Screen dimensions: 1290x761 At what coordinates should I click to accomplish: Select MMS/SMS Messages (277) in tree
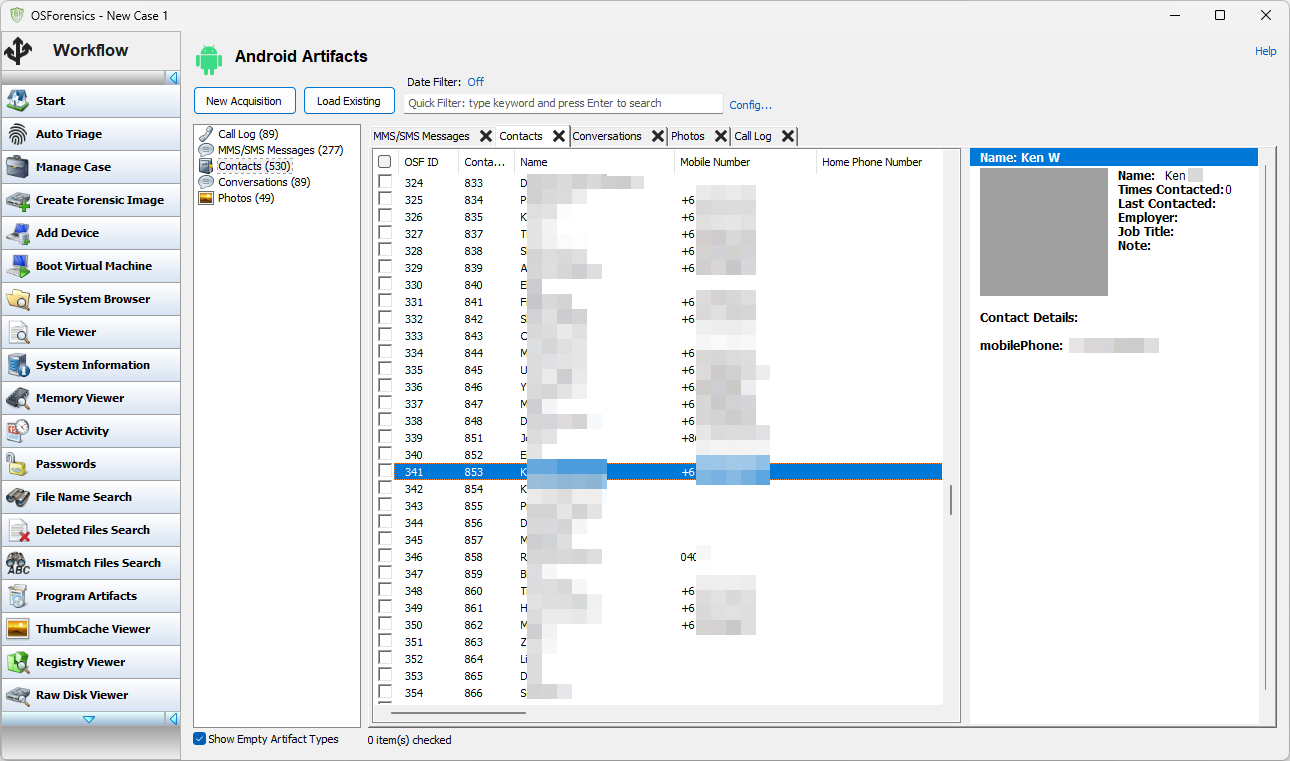[280, 150]
